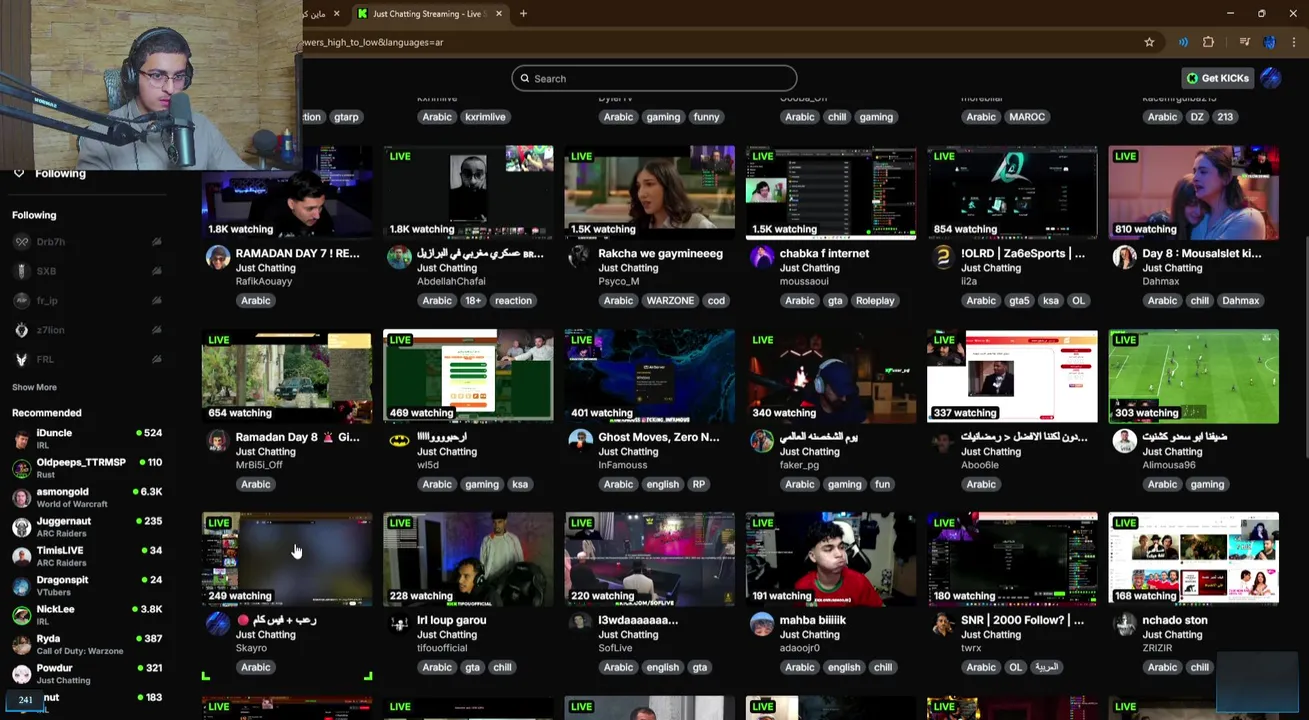The width and height of the screenshot is (1309, 720).
Task: Click the Get KICKs button
Action: click(x=1217, y=78)
